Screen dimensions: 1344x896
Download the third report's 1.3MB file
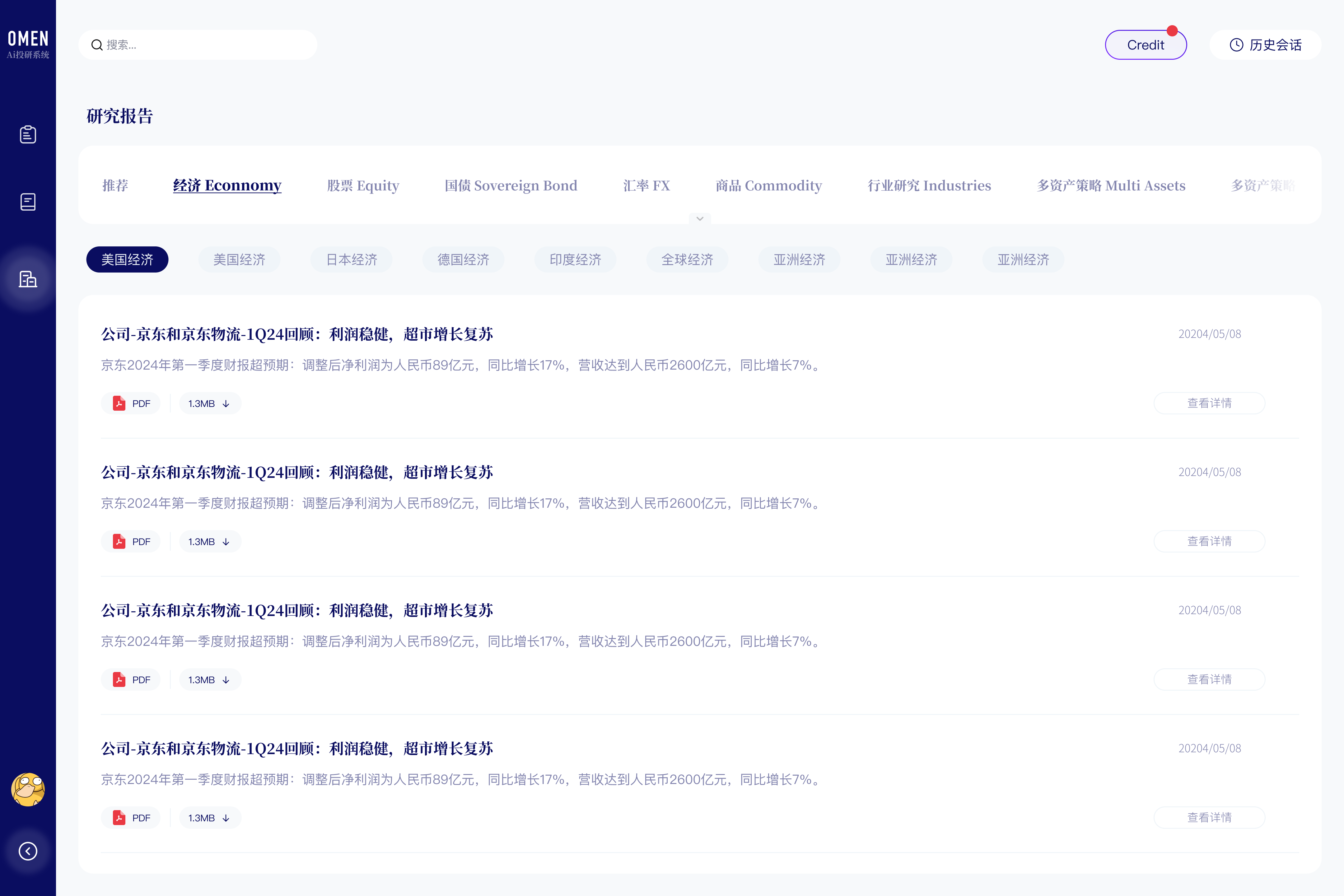point(210,680)
